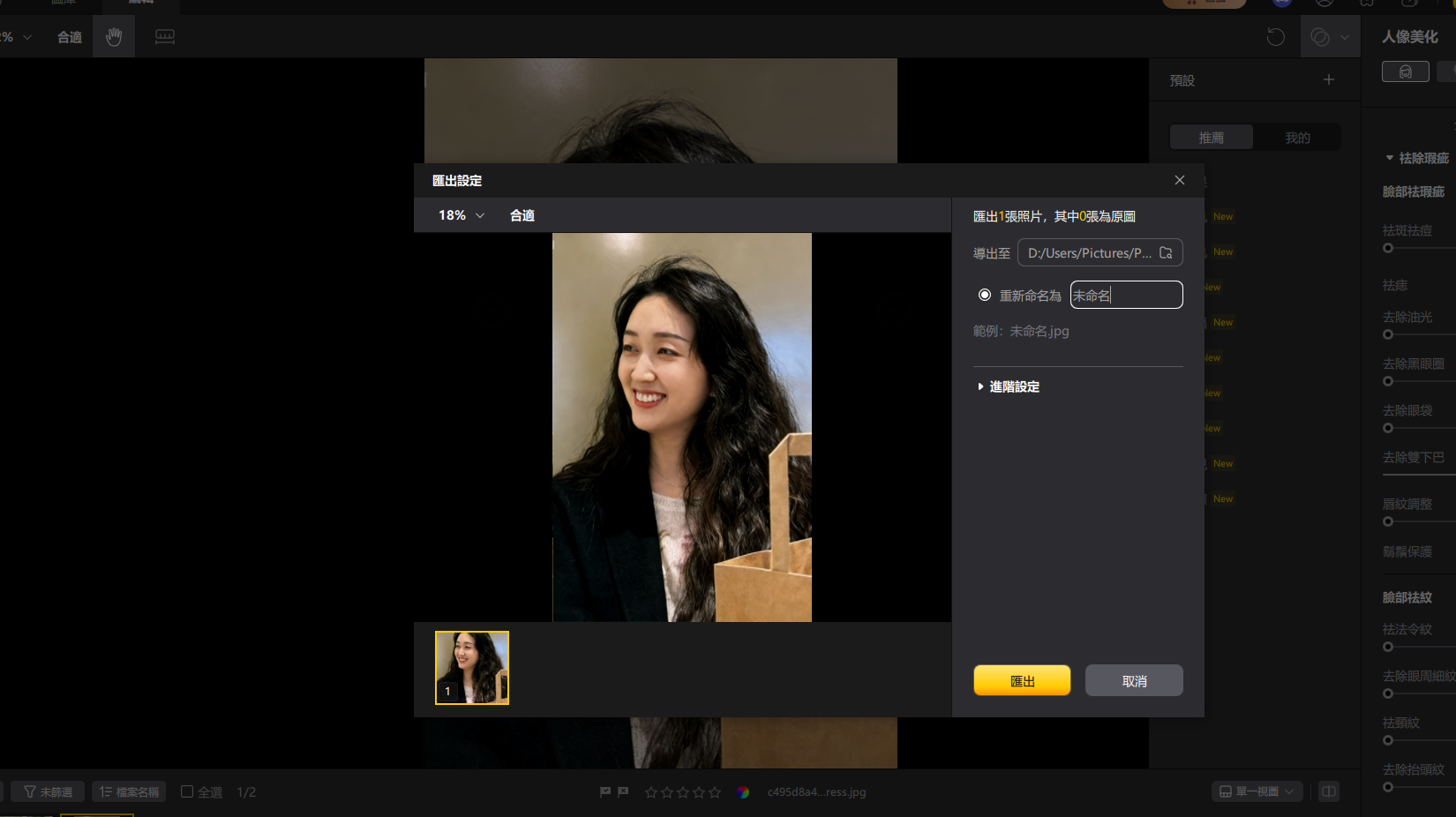Switch to the 推薦 presets tab

click(x=1211, y=138)
